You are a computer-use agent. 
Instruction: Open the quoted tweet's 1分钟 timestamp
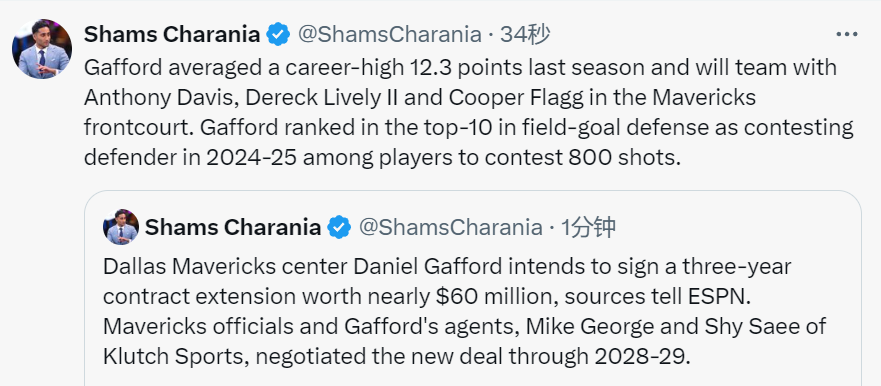589,228
